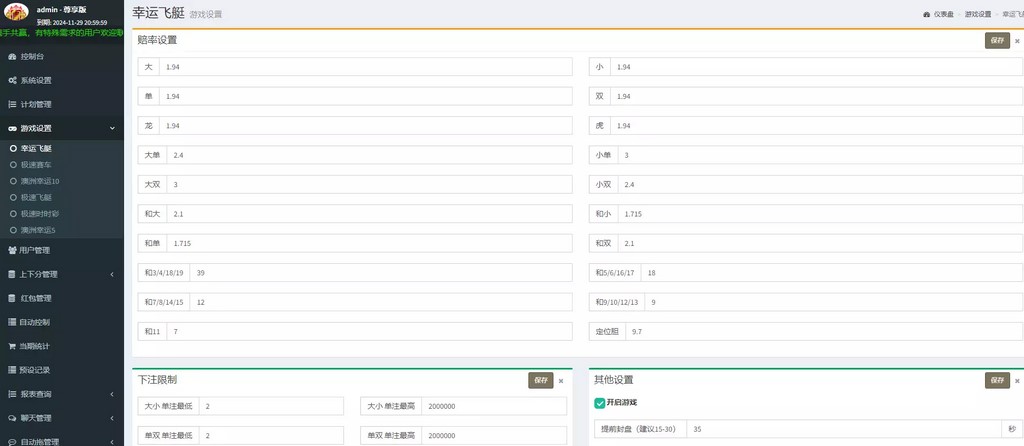1024x446 pixels.
Task: Toggle the 开启游戏 checkbox
Action: 600,403
